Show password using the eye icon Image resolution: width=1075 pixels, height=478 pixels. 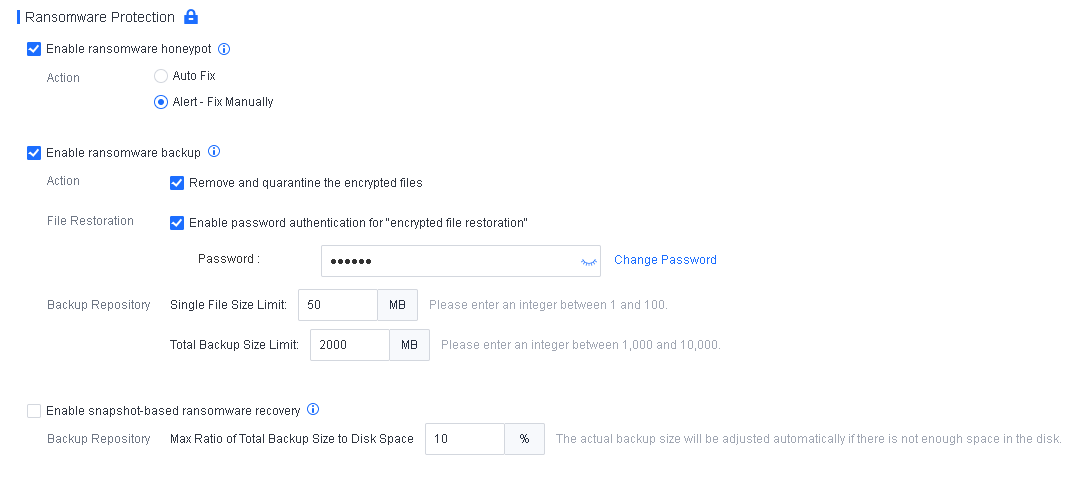click(588, 261)
